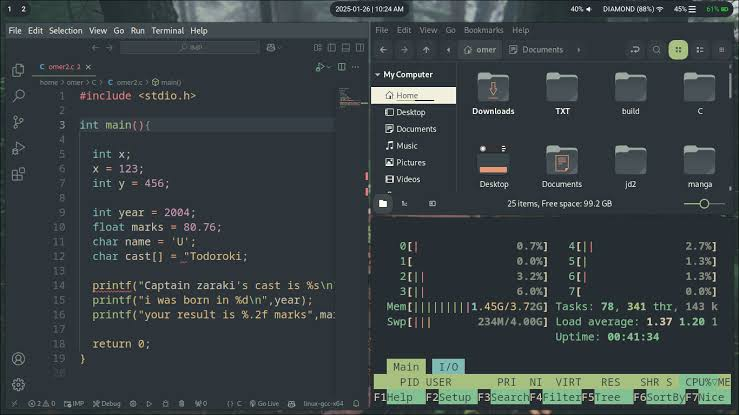Open the Search view in the activity bar
This screenshot has height=415, width=739.
point(18,96)
